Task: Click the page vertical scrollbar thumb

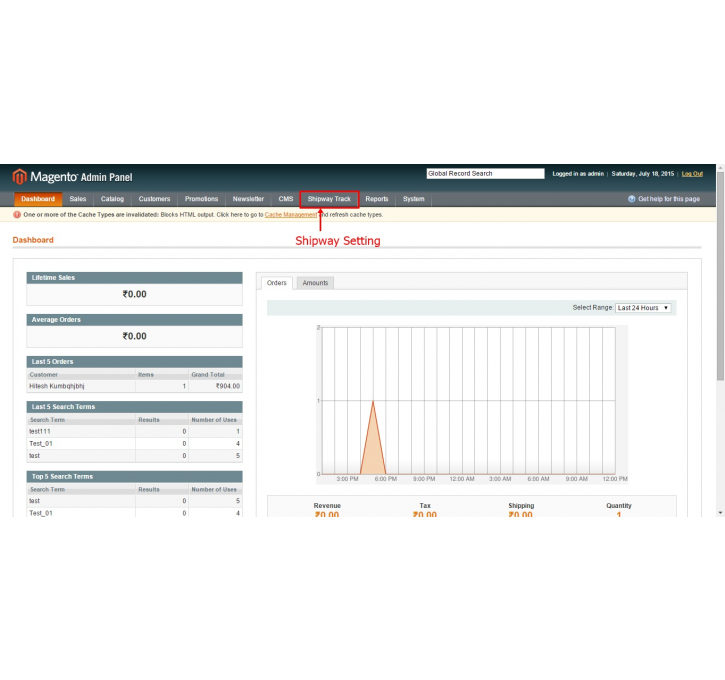Action: click(720, 276)
